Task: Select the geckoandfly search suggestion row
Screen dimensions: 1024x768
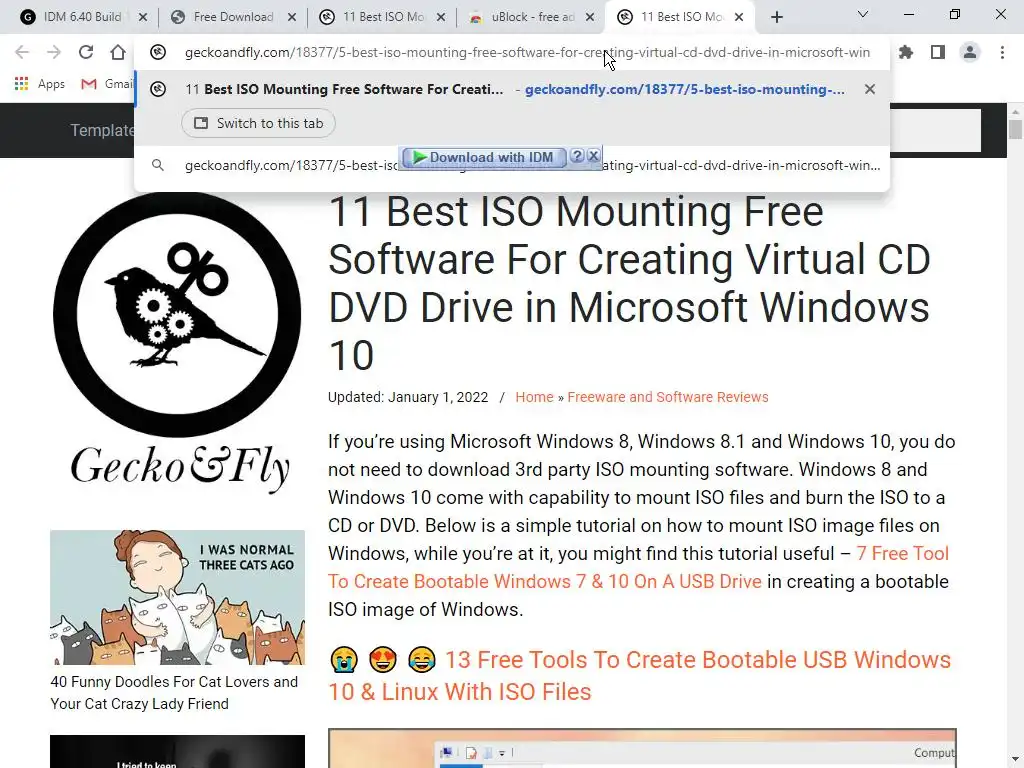Action: tap(512, 166)
